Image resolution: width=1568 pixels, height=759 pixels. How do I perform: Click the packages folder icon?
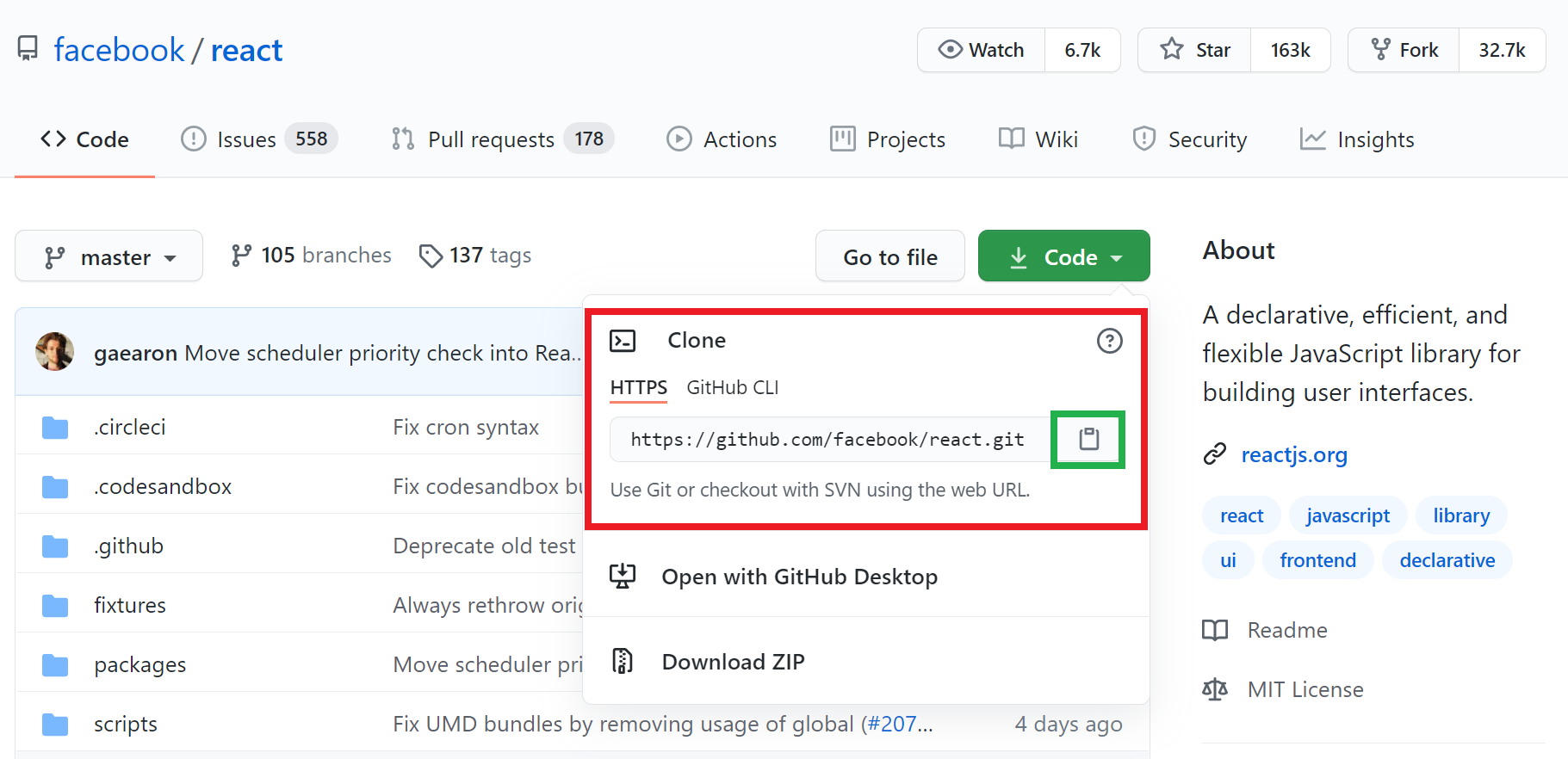(55, 664)
